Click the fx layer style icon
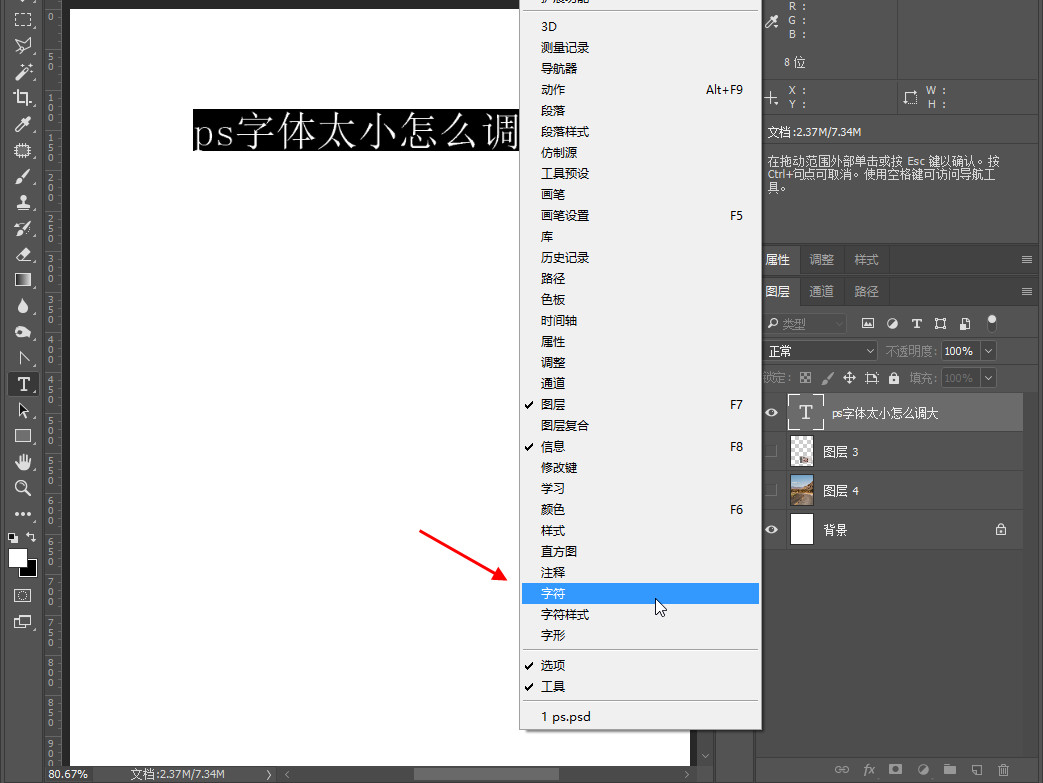The height and width of the screenshot is (783, 1043). [869, 770]
